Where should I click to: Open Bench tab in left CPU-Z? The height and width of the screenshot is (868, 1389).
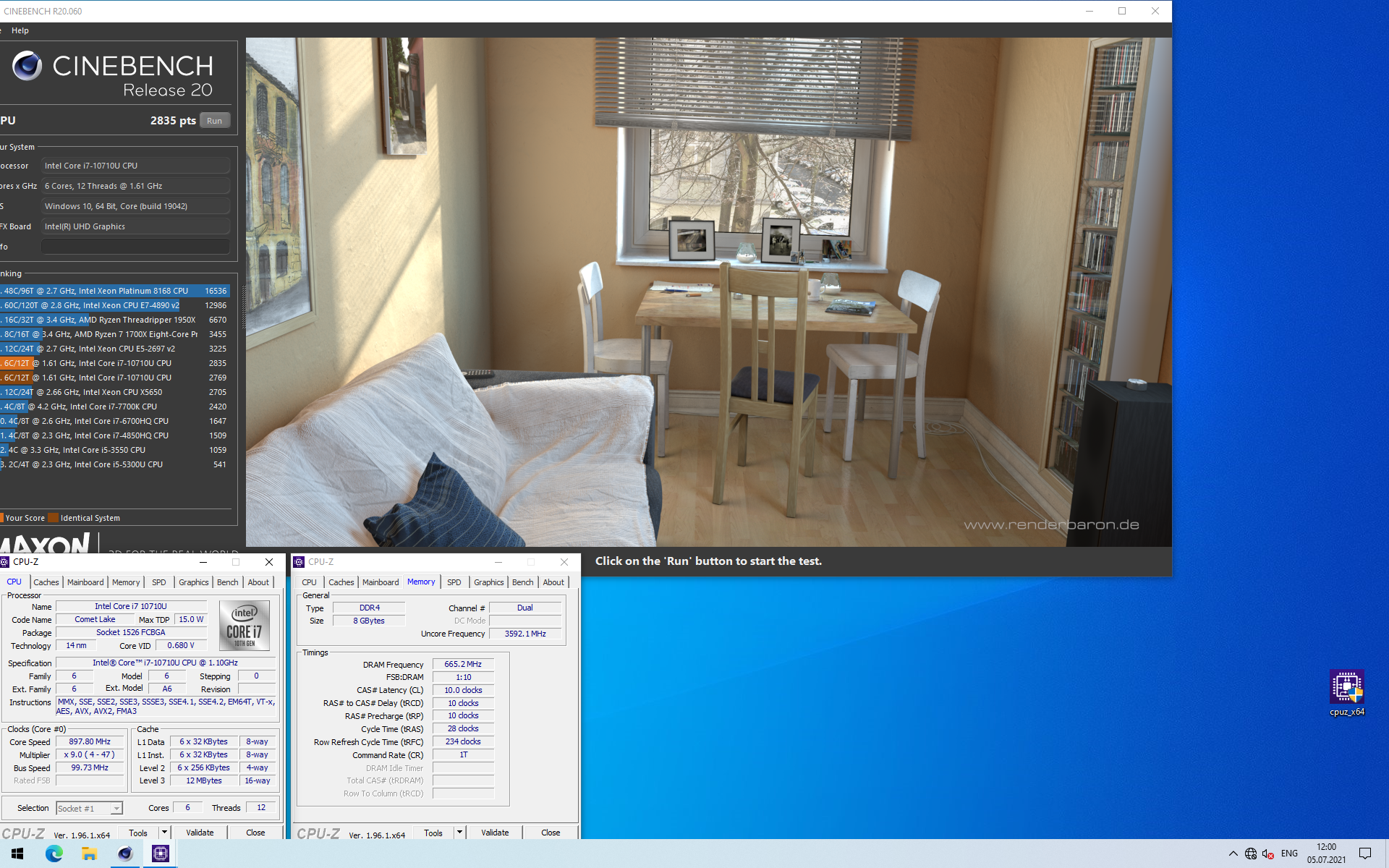point(228,582)
